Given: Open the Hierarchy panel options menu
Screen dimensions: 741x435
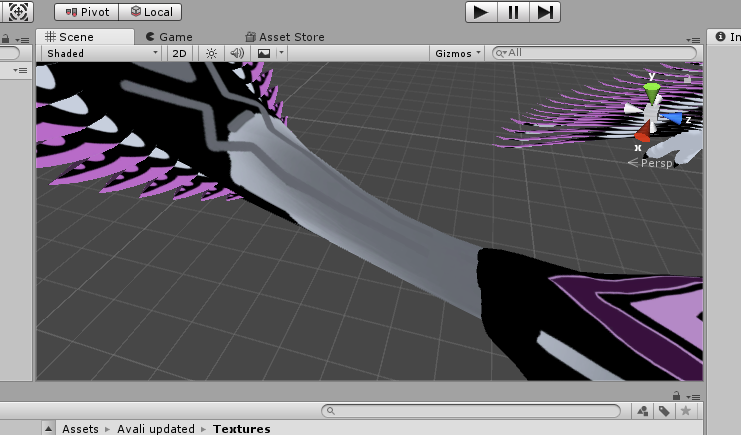Looking at the screenshot, I should point(22,40).
